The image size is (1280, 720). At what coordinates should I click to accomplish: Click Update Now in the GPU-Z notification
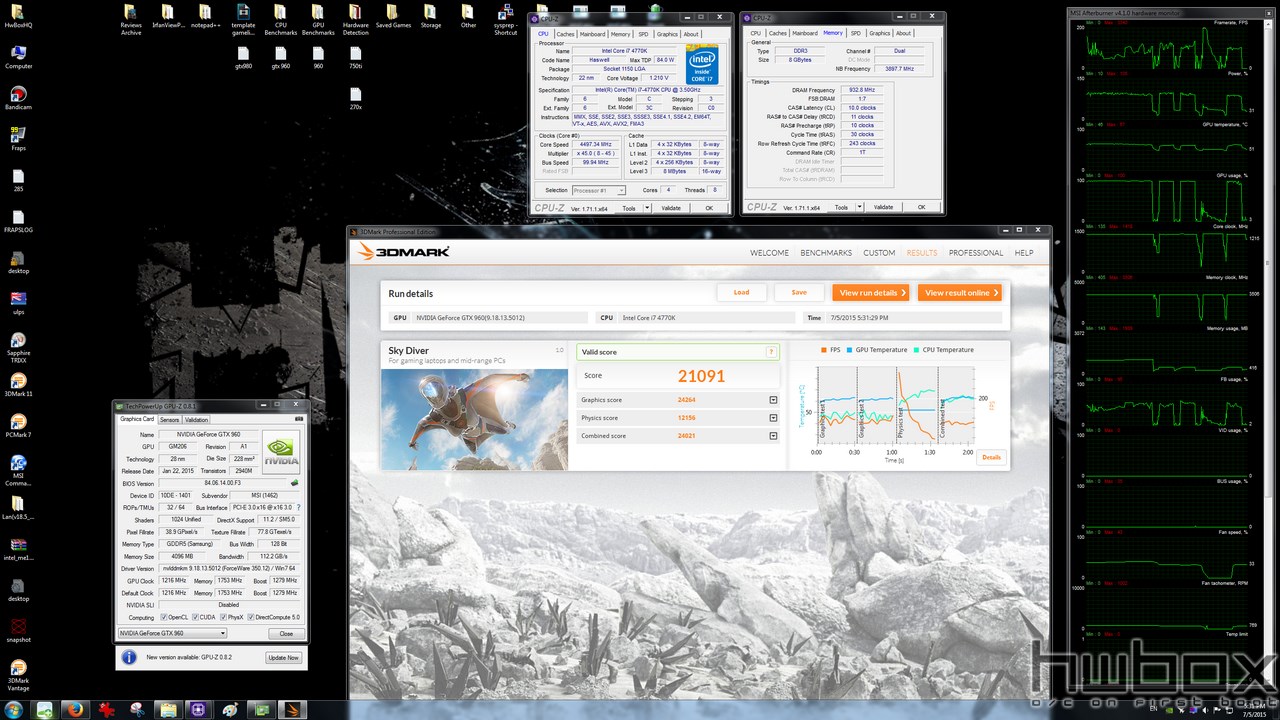[x=283, y=658]
